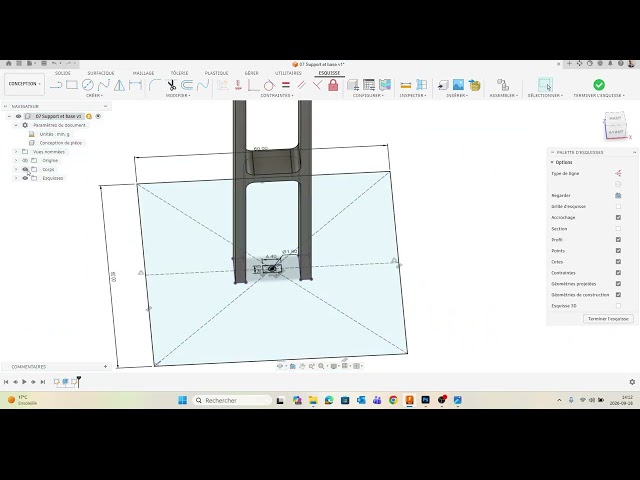
Task: Open the CONTRAINTES dropdown menu
Action: 277,96
